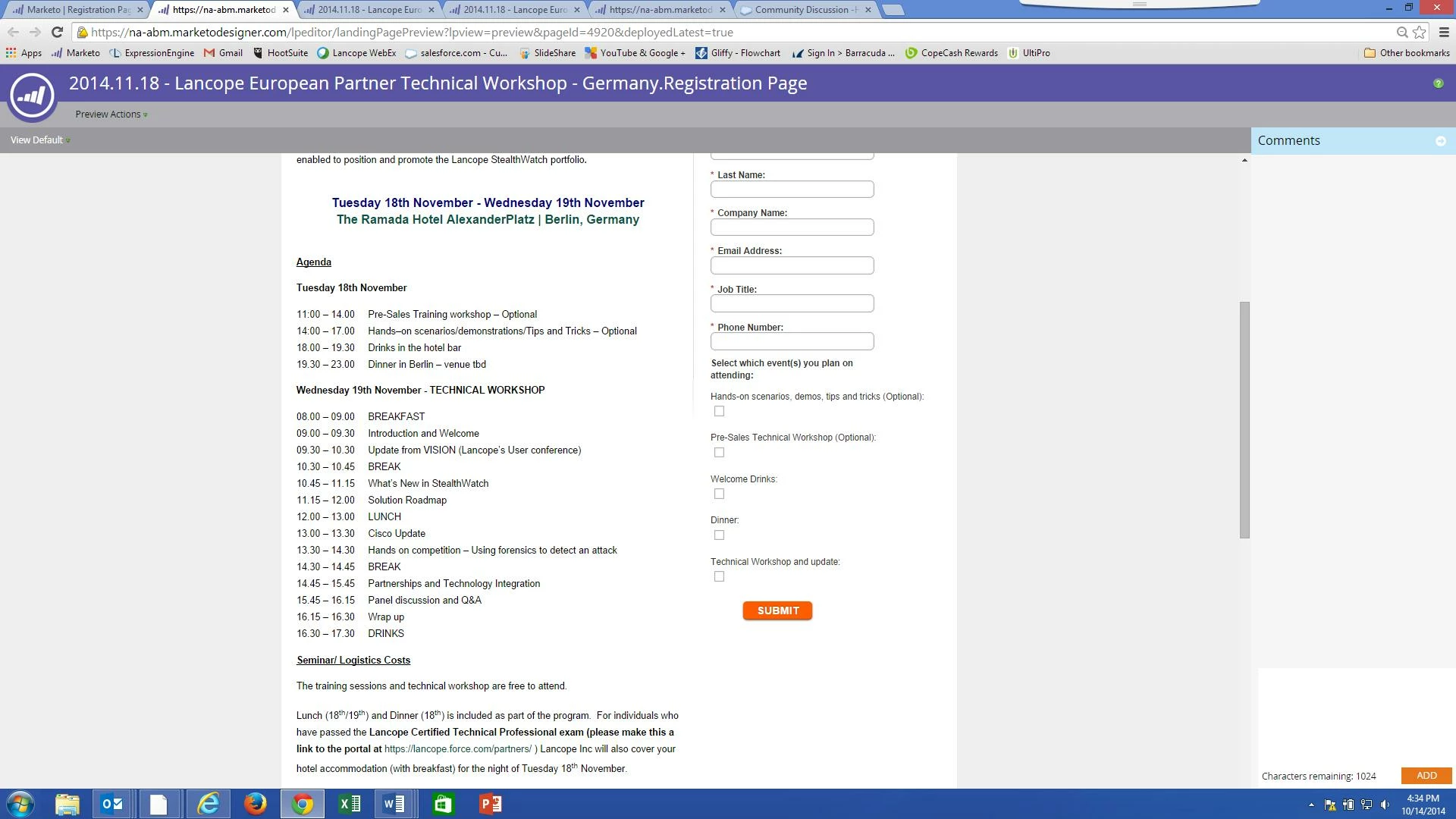Click the green help icon in header
The height and width of the screenshot is (819, 1456).
[1438, 83]
